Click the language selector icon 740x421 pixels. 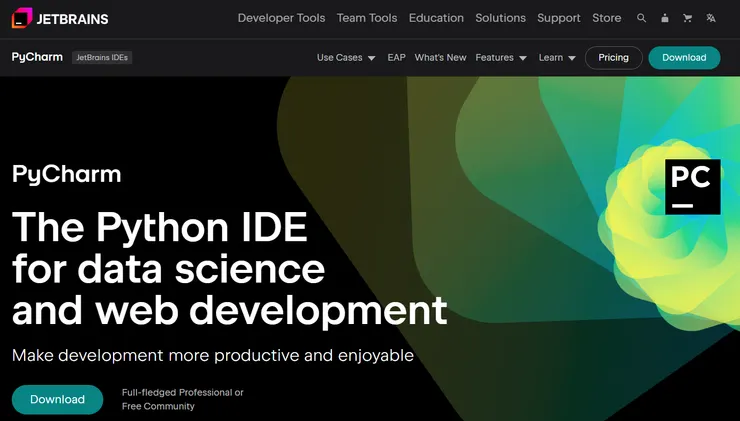point(711,18)
